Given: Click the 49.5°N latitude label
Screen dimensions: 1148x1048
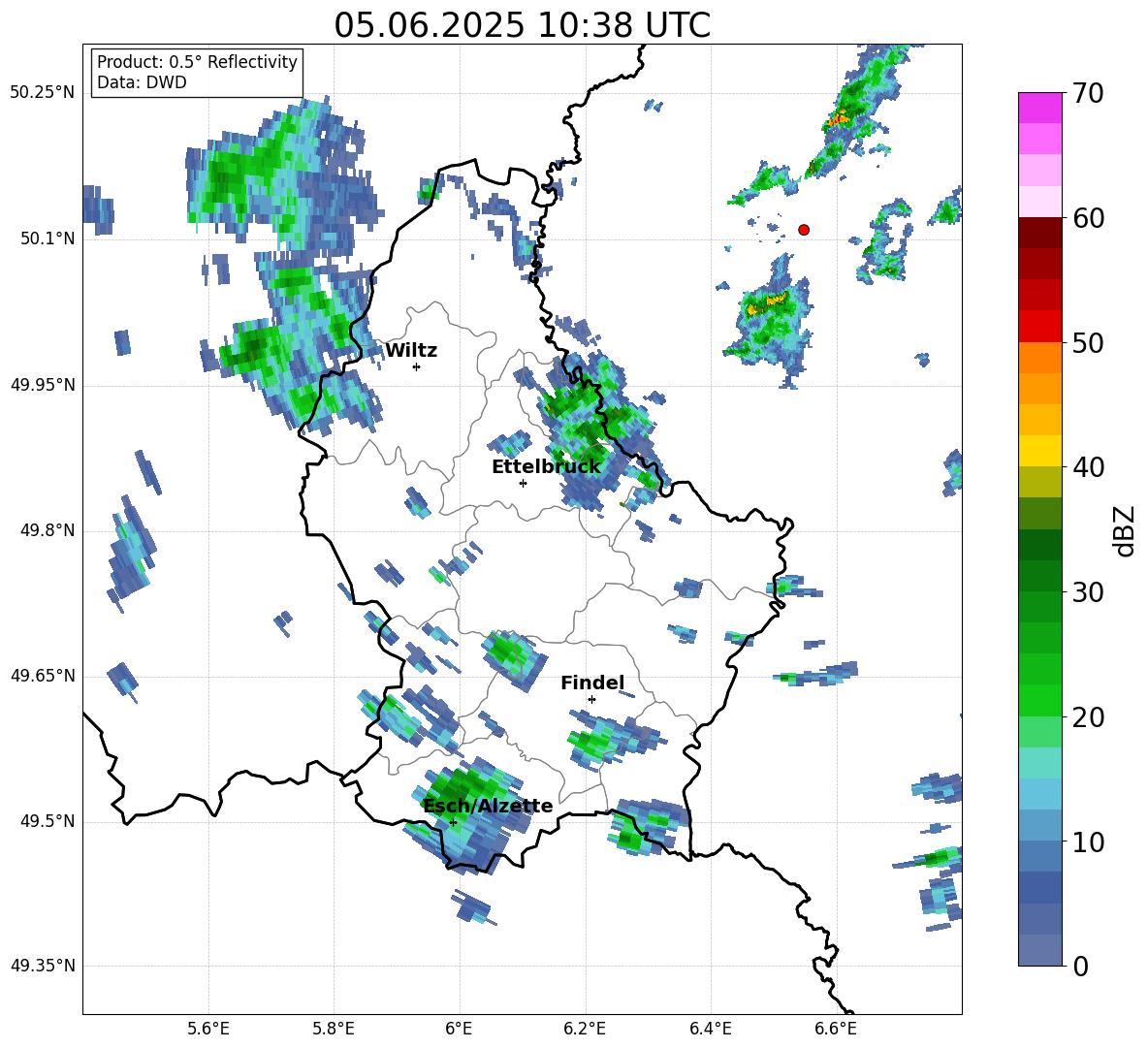Looking at the screenshot, I should point(48,821).
